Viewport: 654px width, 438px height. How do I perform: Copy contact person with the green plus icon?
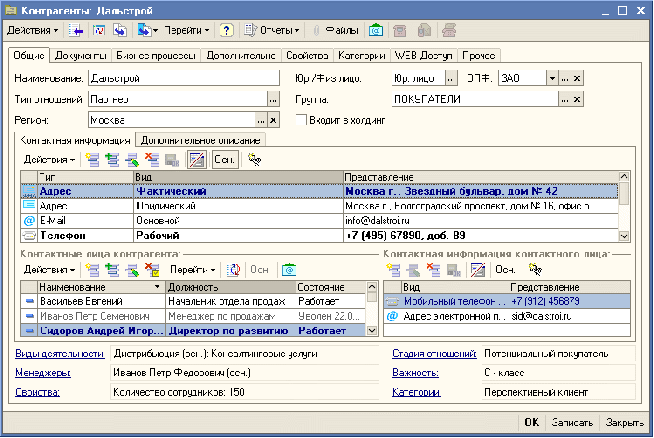pos(112,270)
